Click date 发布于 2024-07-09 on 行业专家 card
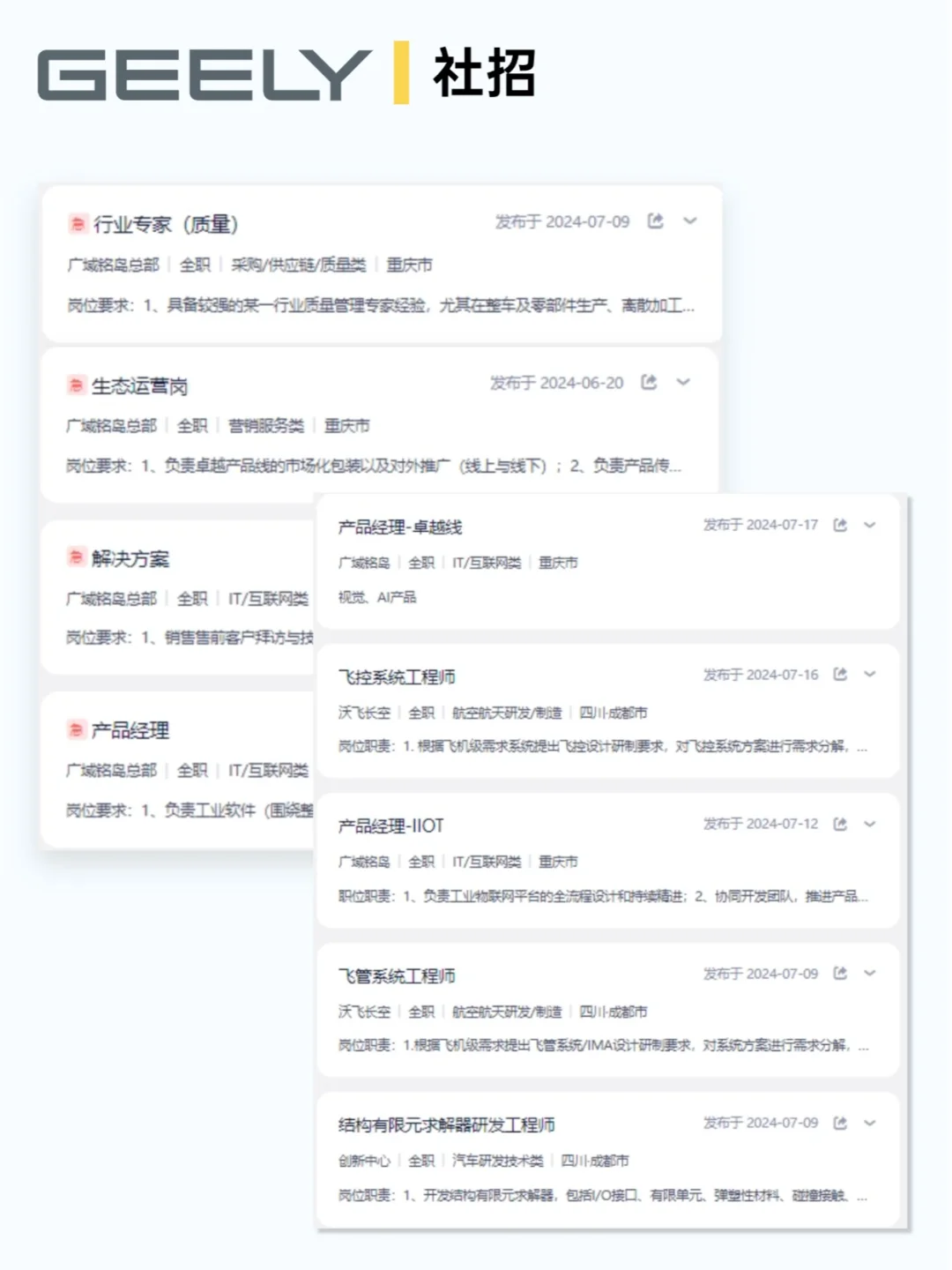This screenshot has height=1270, width=952. 562,221
